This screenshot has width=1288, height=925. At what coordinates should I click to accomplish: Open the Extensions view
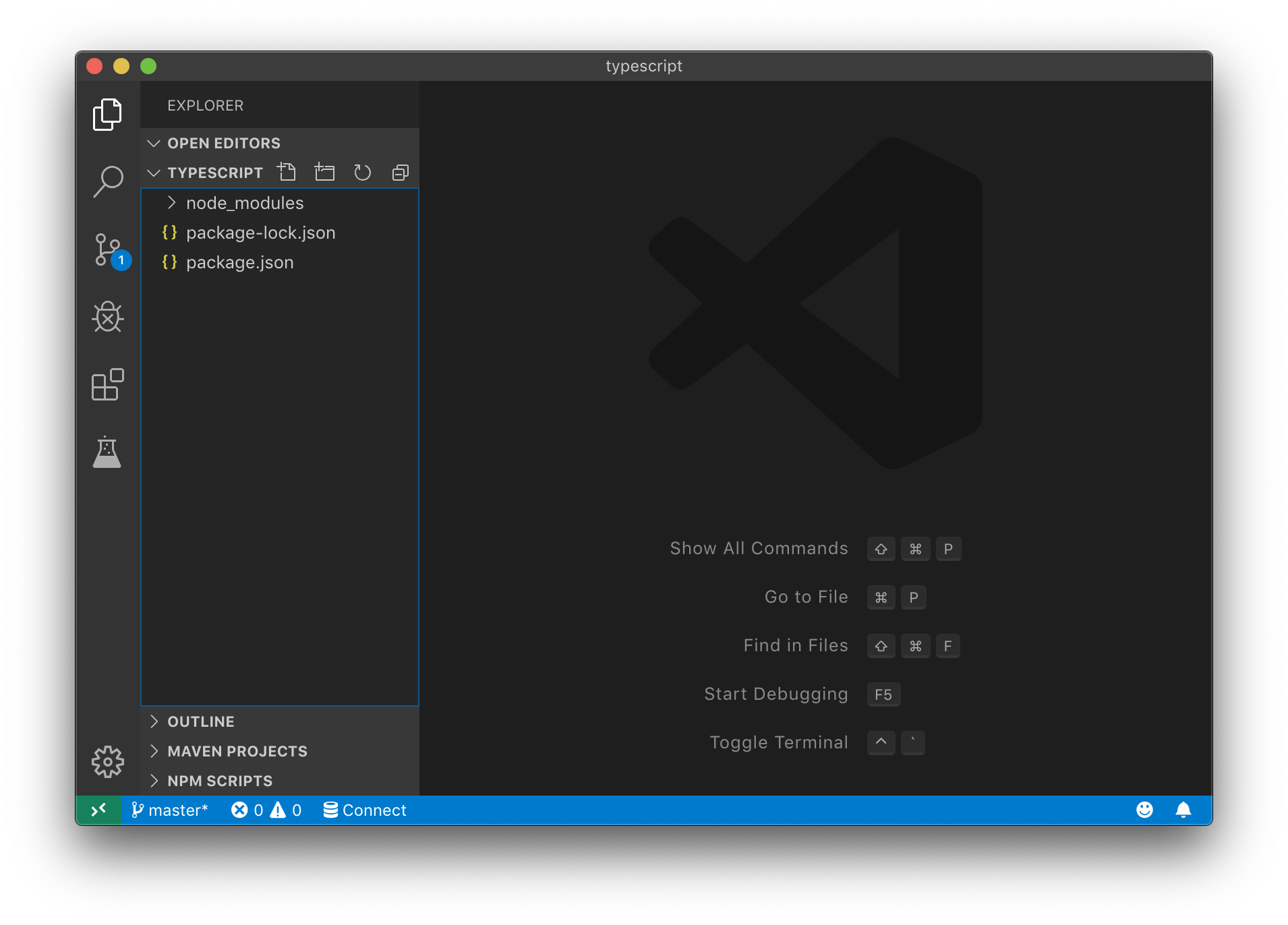[x=108, y=384]
